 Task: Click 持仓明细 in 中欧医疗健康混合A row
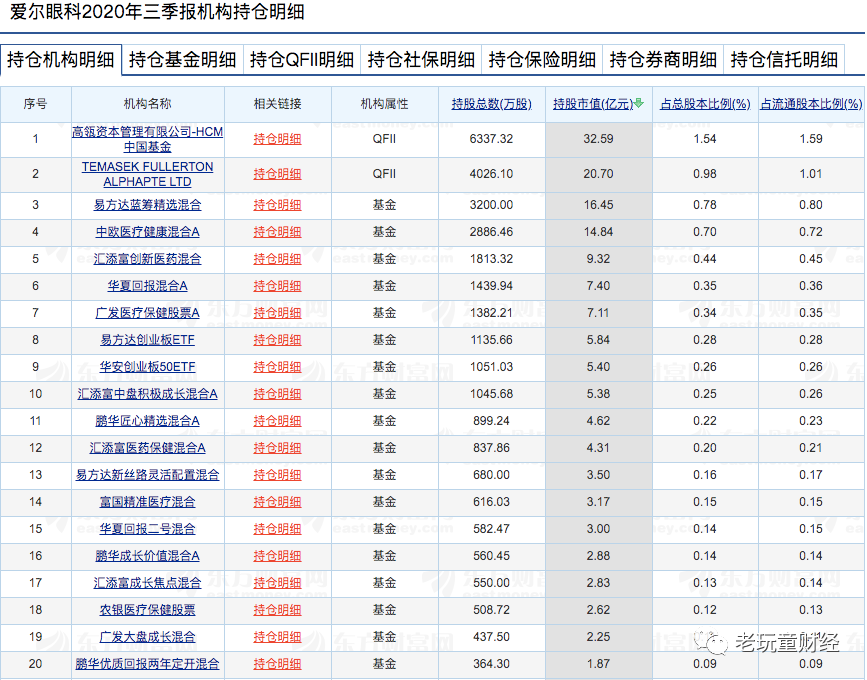tap(278, 232)
